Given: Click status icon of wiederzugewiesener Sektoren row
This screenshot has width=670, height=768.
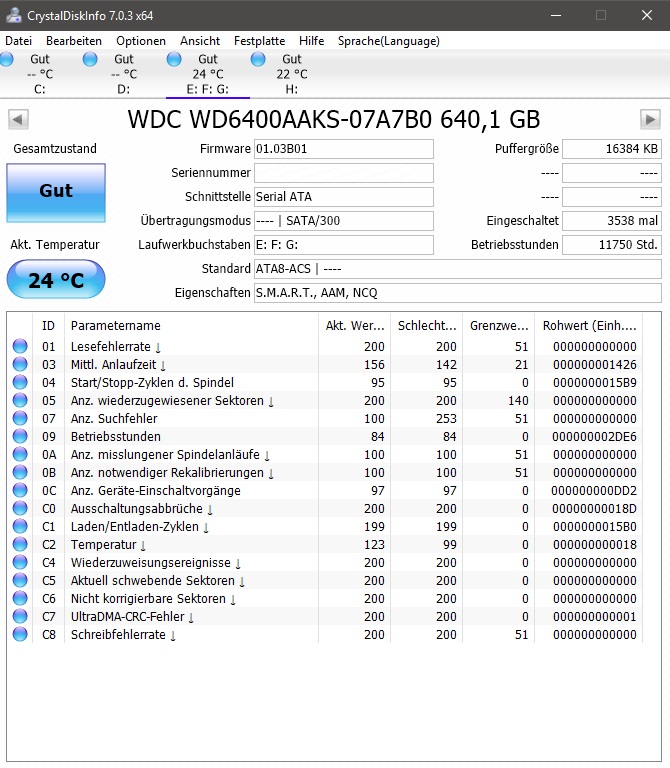Looking at the screenshot, I should coord(20,400).
